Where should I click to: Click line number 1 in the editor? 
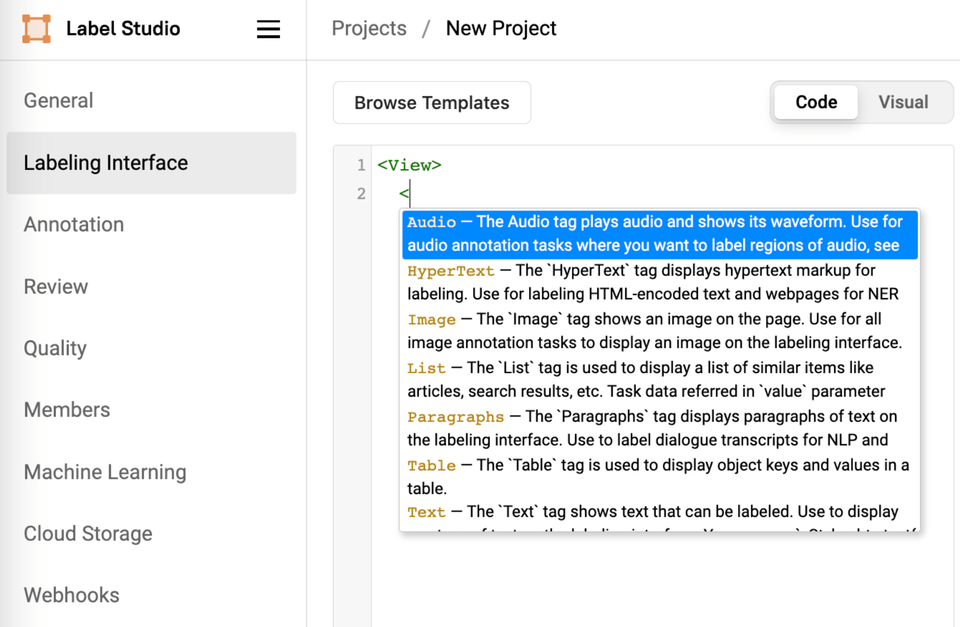coord(361,163)
